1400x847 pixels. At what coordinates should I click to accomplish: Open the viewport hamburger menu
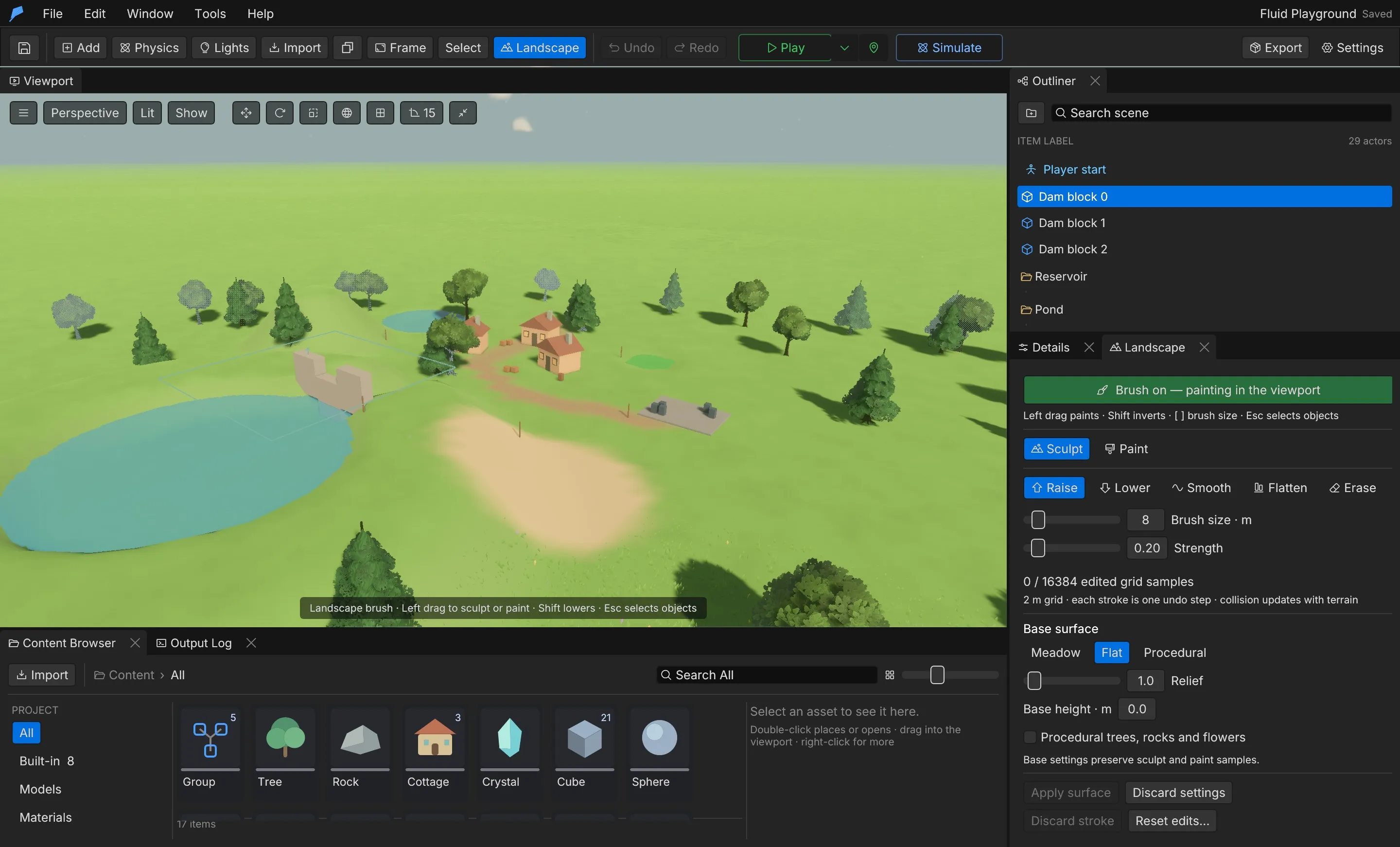(23, 112)
